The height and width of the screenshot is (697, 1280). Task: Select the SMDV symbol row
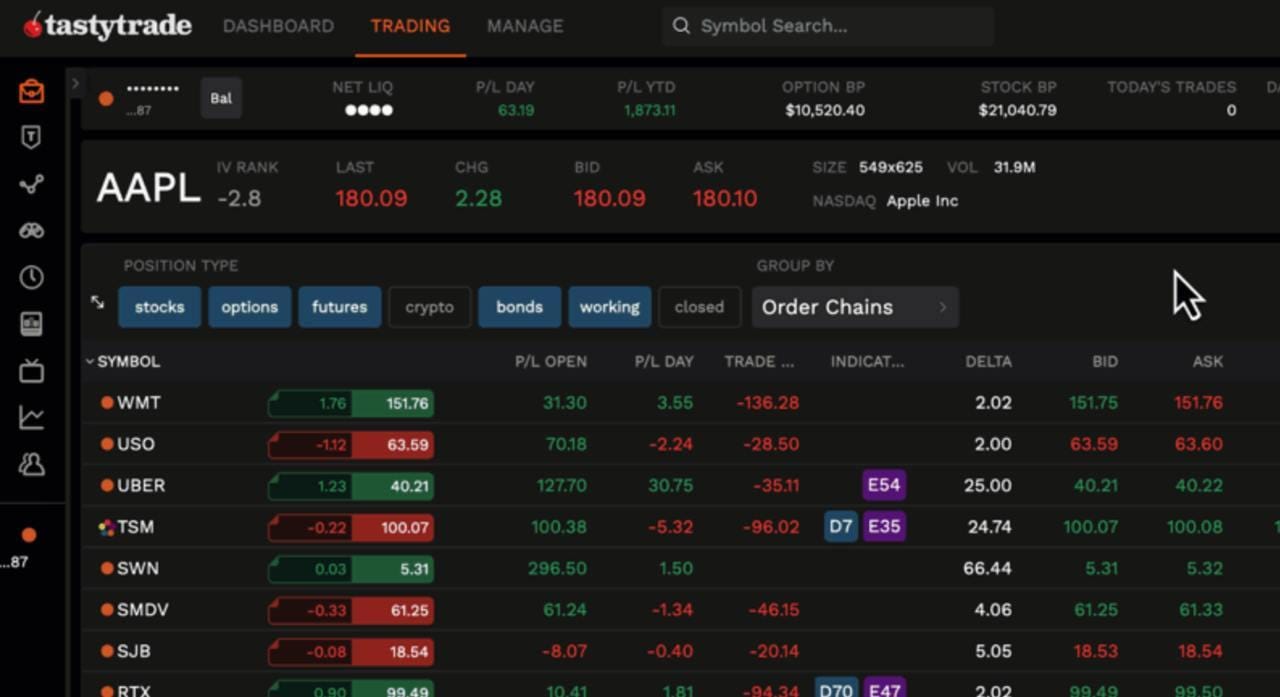click(x=680, y=609)
